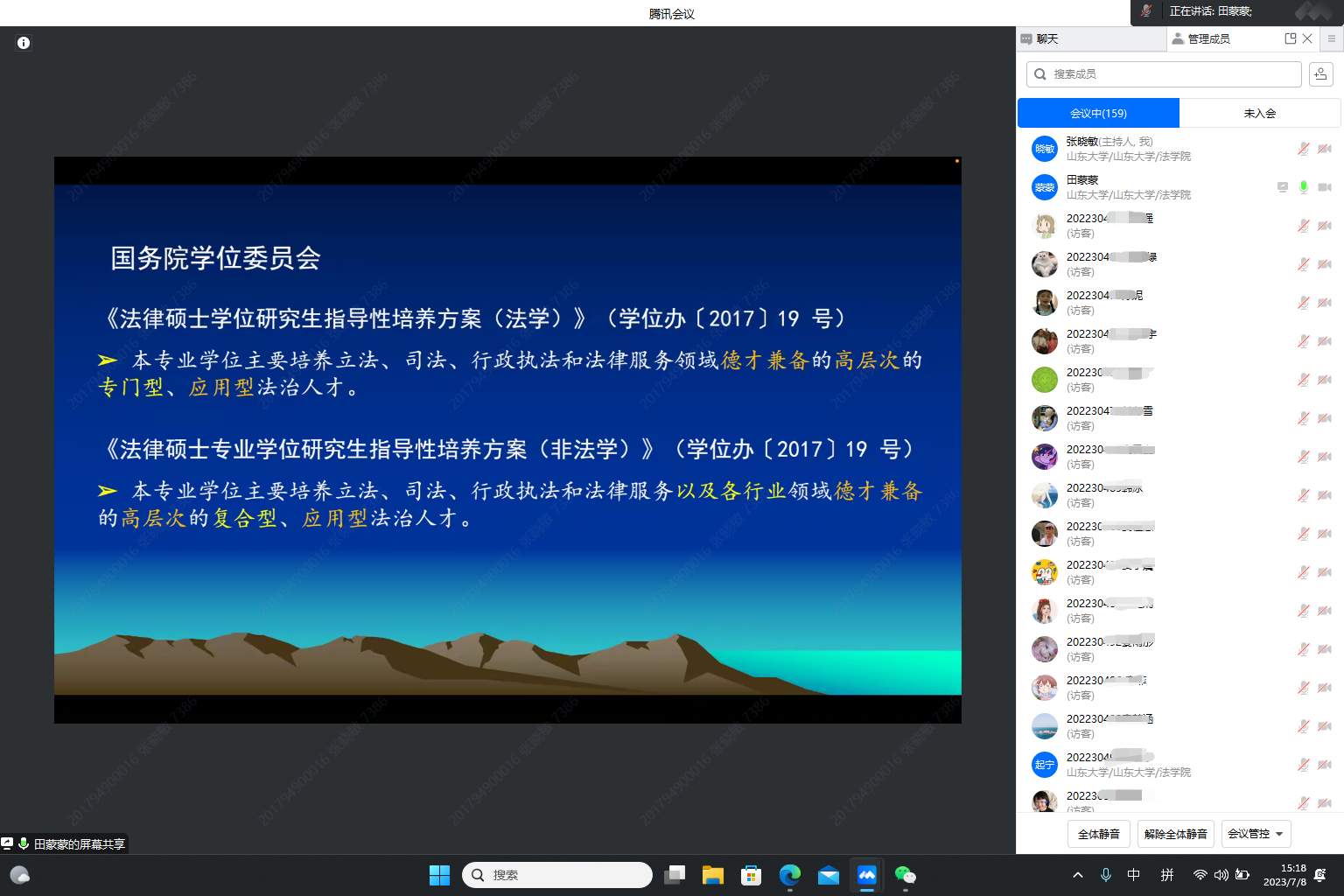Open Tencent Meeting icon in the taskbar

pos(866,875)
